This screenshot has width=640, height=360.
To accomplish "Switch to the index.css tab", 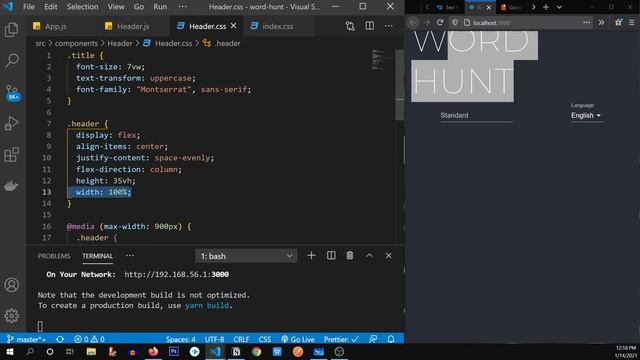I will (x=278, y=26).
